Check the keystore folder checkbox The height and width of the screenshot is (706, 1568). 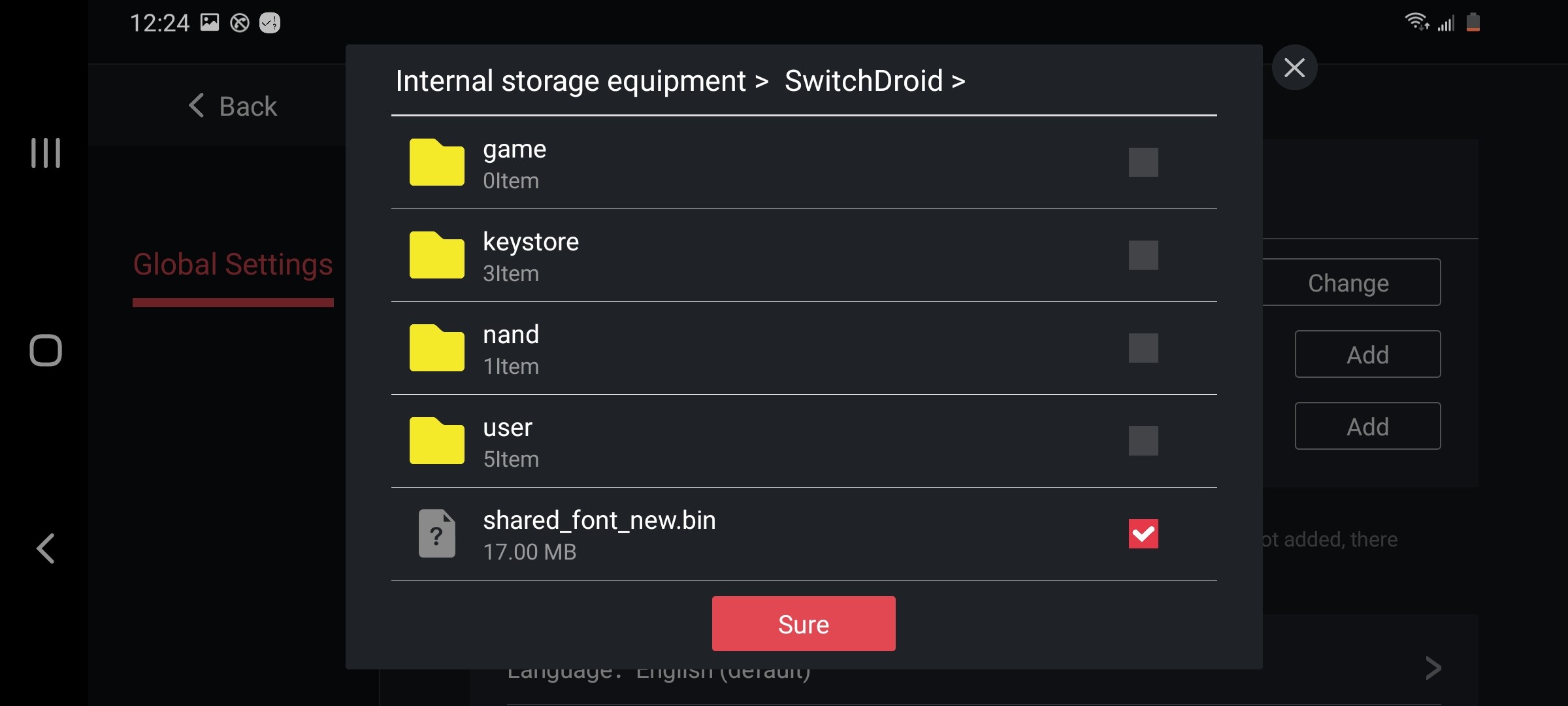pos(1143,255)
